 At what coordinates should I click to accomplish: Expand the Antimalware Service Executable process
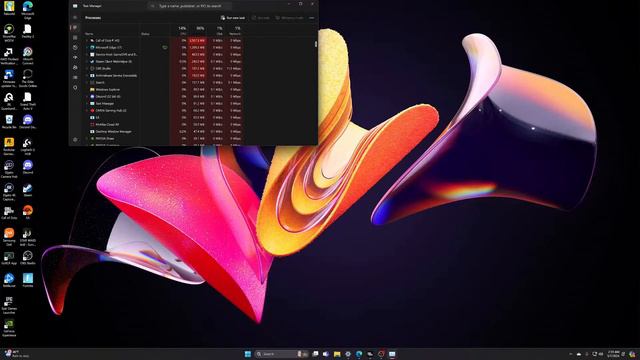(x=87, y=76)
